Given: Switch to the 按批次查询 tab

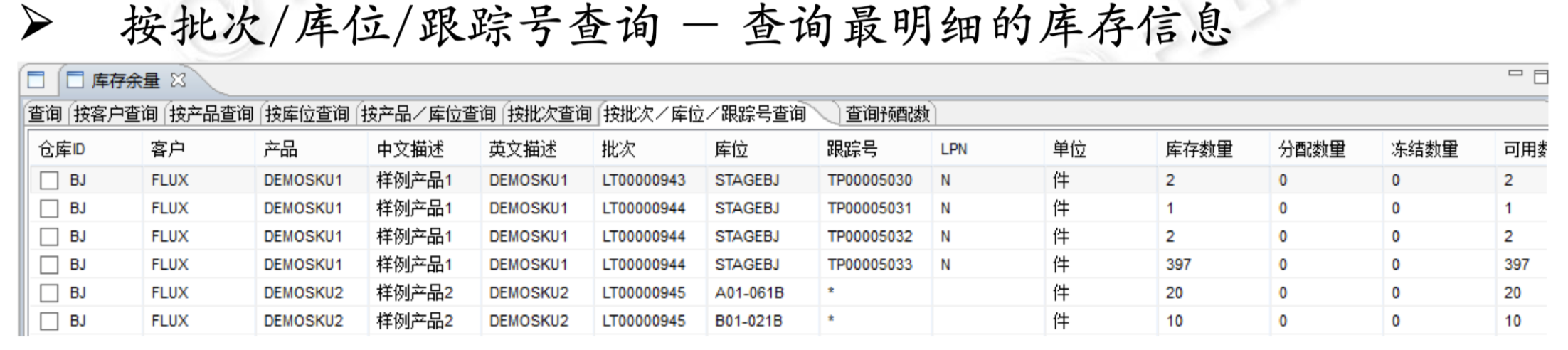Looking at the screenshot, I should click(x=549, y=114).
